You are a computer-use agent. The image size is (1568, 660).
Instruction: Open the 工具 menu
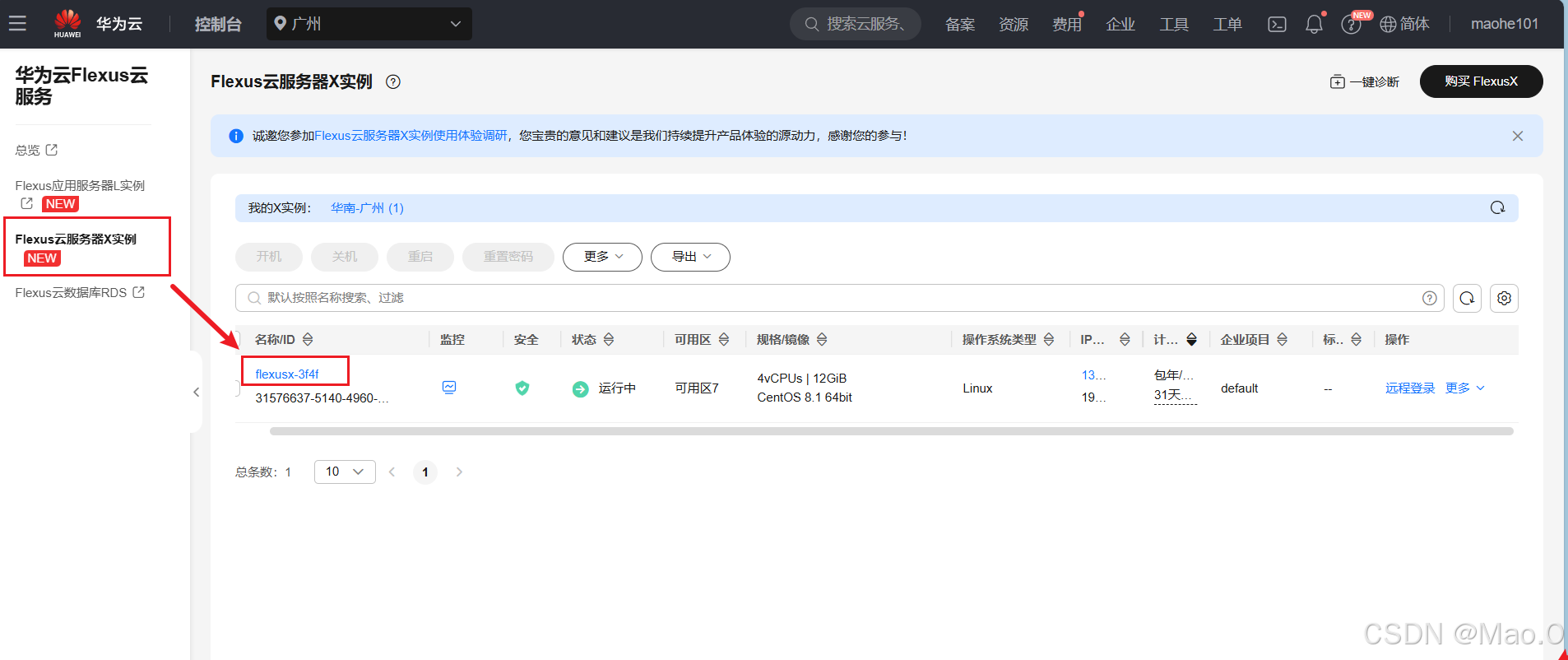pyautogui.click(x=1174, y=25)
